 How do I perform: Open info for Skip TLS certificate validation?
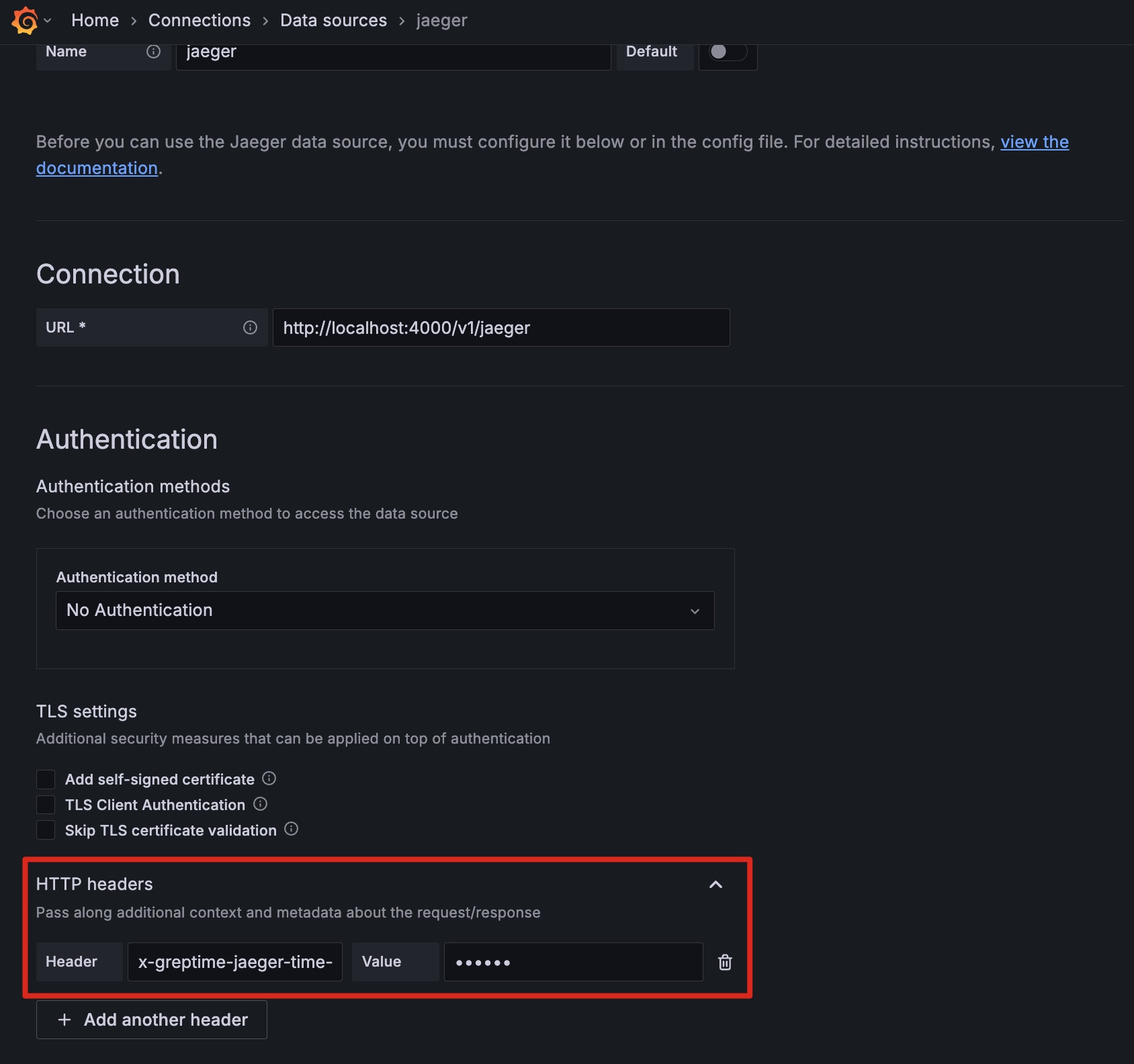[x=291, y=829]
